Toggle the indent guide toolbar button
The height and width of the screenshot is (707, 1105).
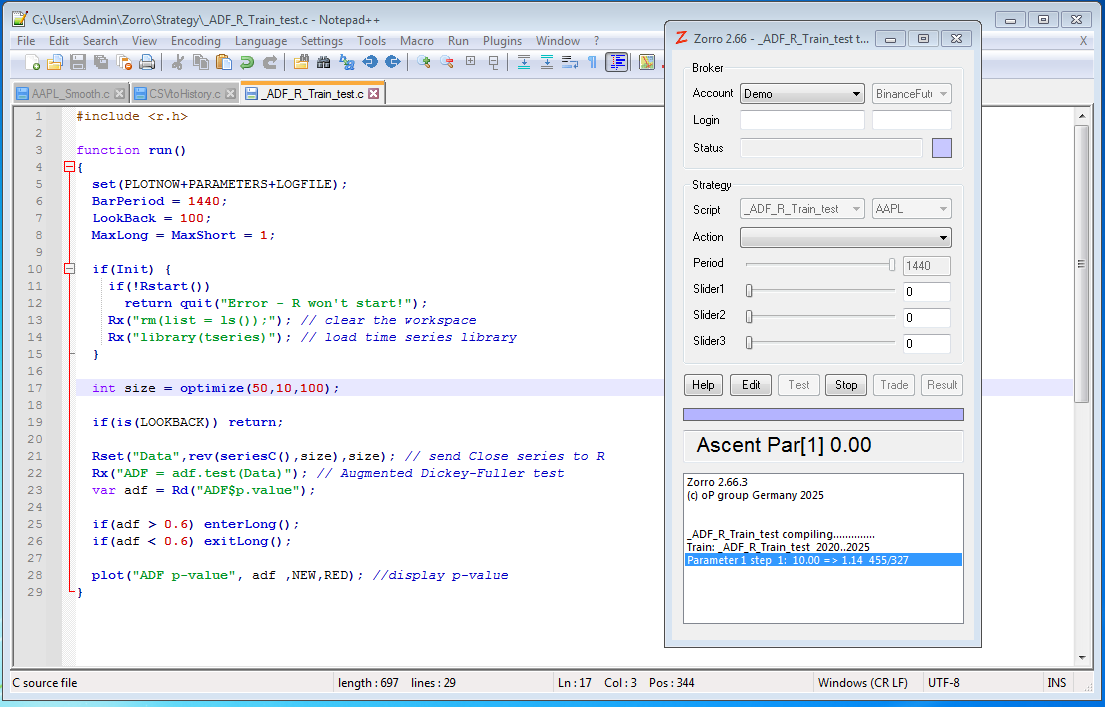pyautogui.click(x=617, y=62)
